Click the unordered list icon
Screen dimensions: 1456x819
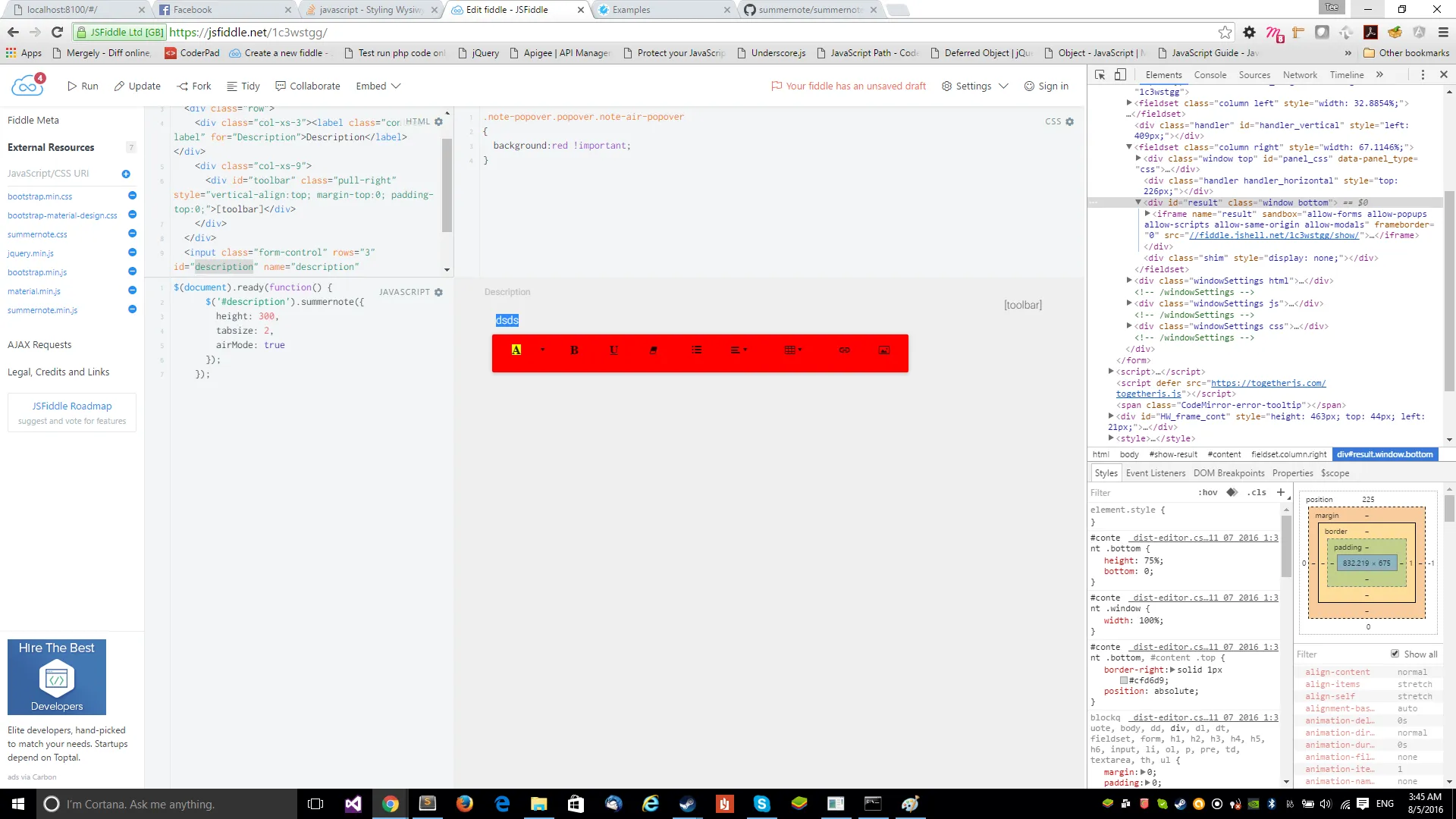[x=696, y=350]
